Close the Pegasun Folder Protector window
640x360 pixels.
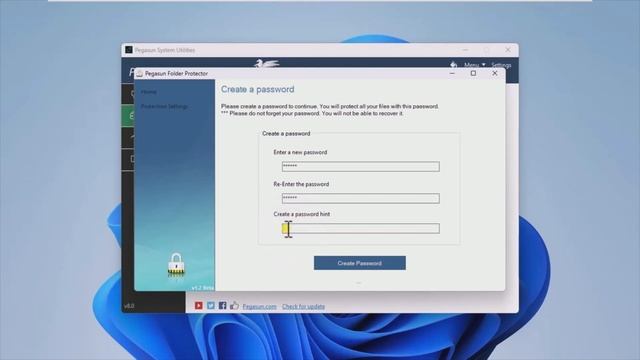pos(495,73)
